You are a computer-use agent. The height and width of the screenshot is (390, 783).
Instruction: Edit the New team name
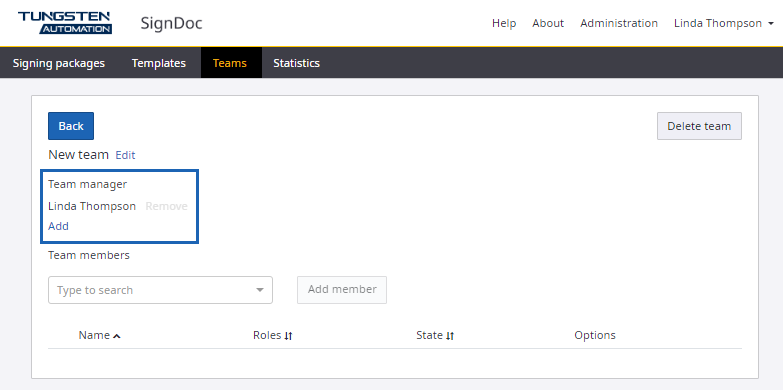coord(125,155)
